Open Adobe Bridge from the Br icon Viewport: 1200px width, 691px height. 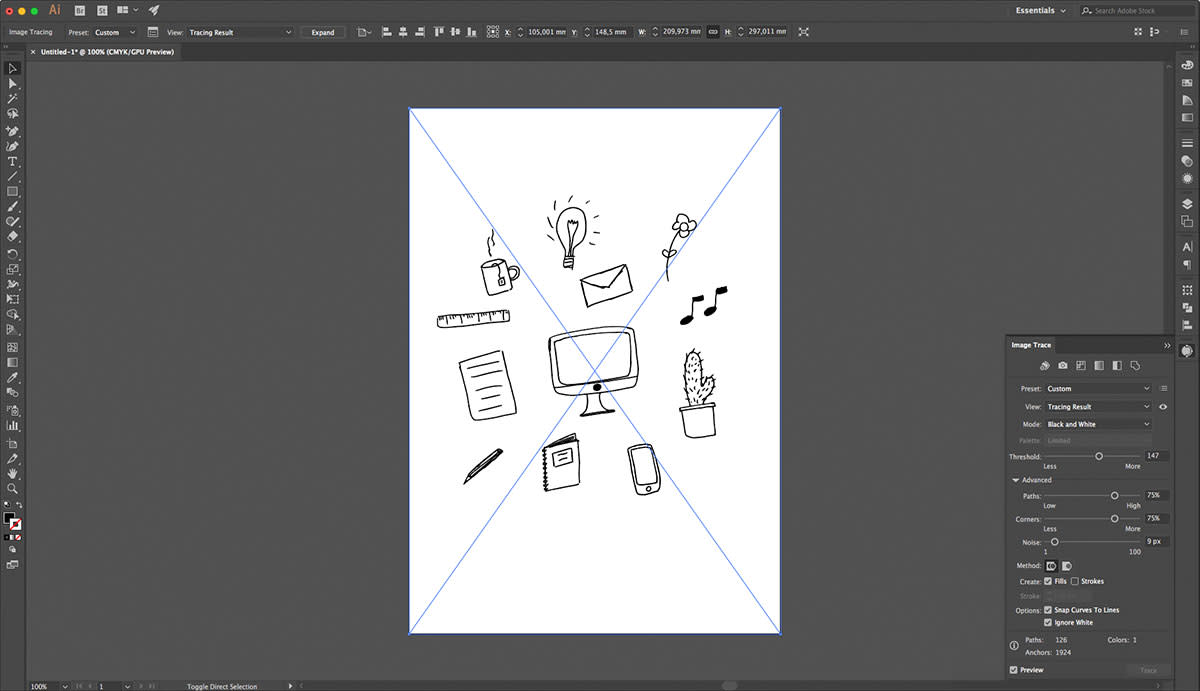click(80, 10)
